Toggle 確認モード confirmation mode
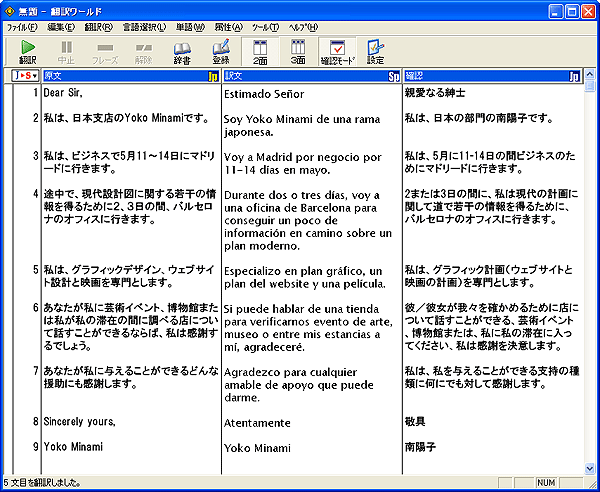The height and width of the screenshot is (492, 600). [x=338, y=52]
